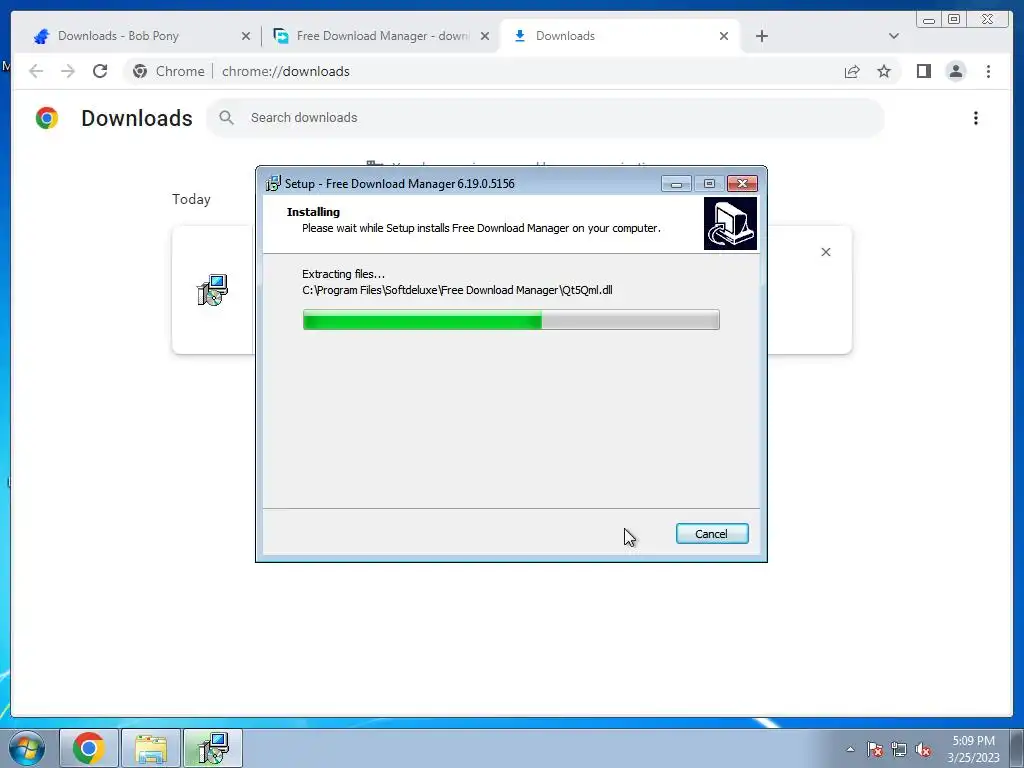The image size is (1024, 768).
Task: Minimize the Setup window
Action: pos(676,184)
